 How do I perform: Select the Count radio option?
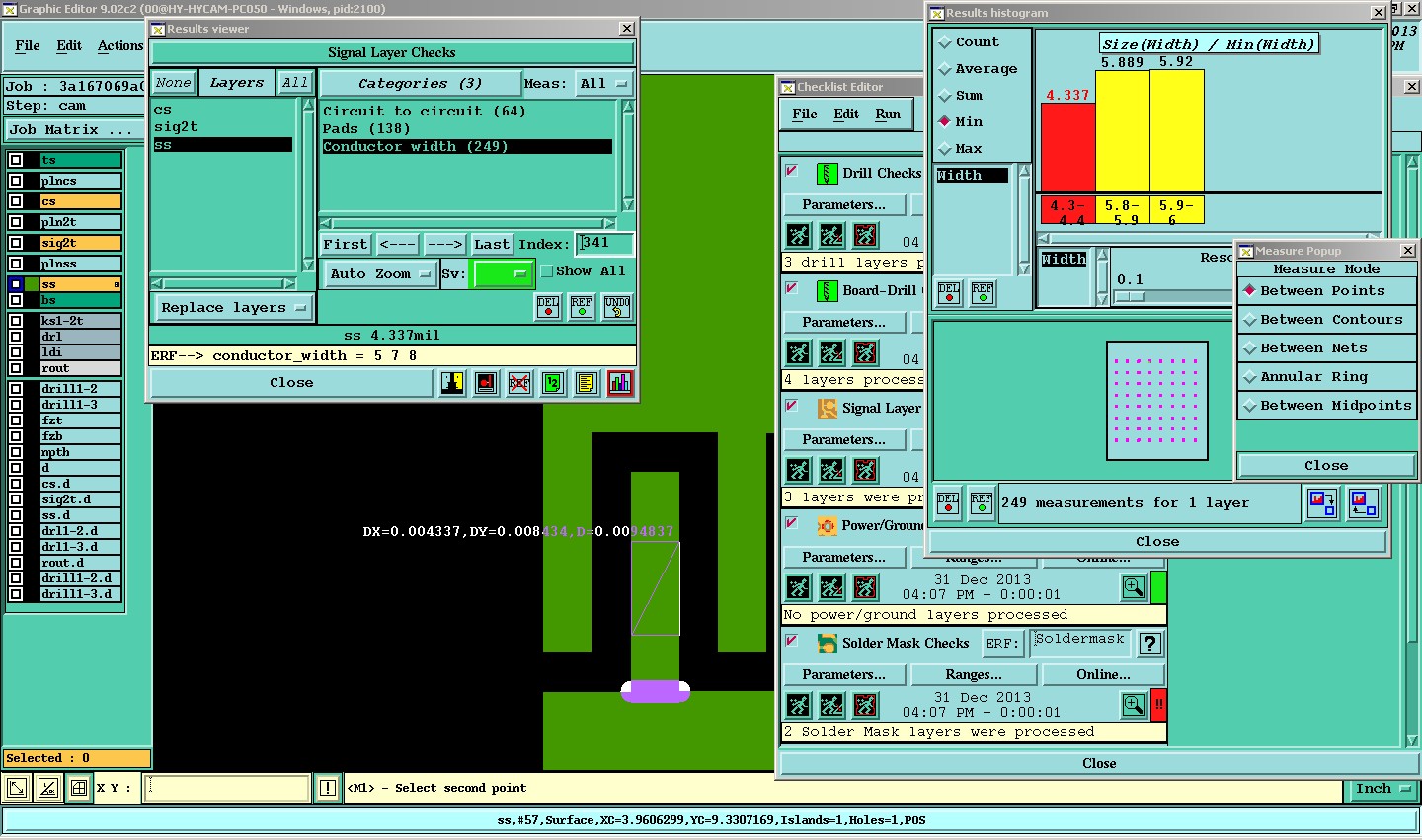945,42
